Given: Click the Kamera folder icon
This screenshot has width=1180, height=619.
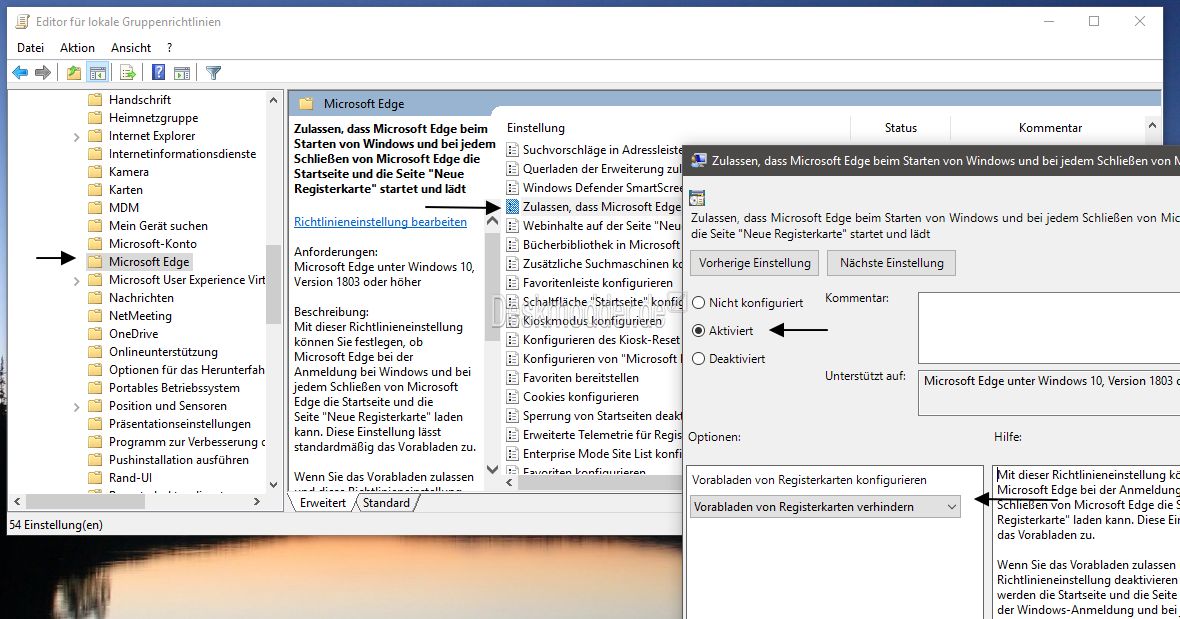Looking at the screenshot, I should (x=95, y=171).
